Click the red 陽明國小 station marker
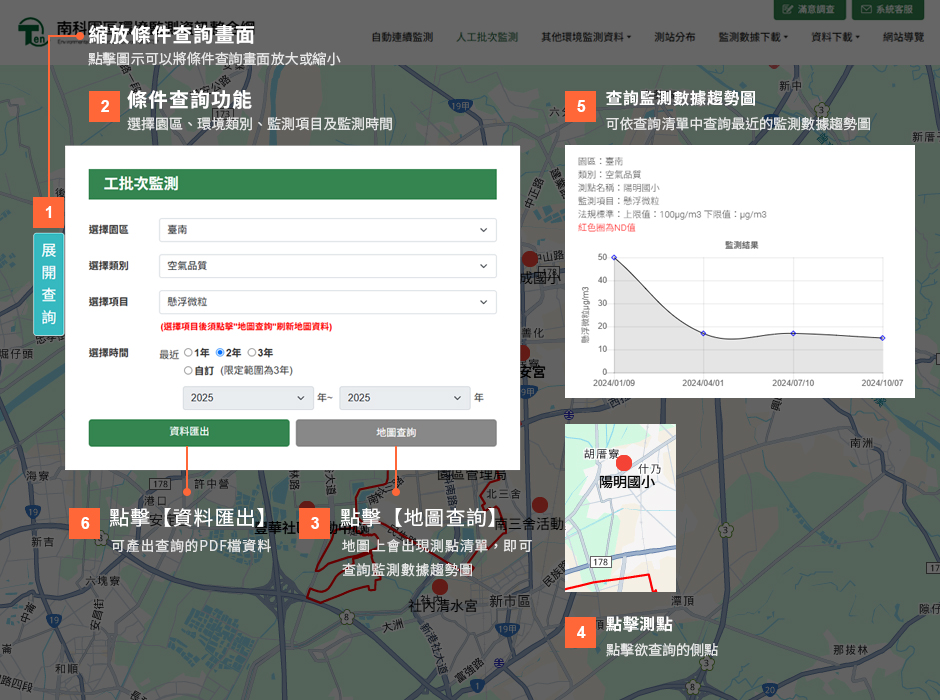Screen dimensions: 940x700 pyautogui.click(x=624, y=463)
